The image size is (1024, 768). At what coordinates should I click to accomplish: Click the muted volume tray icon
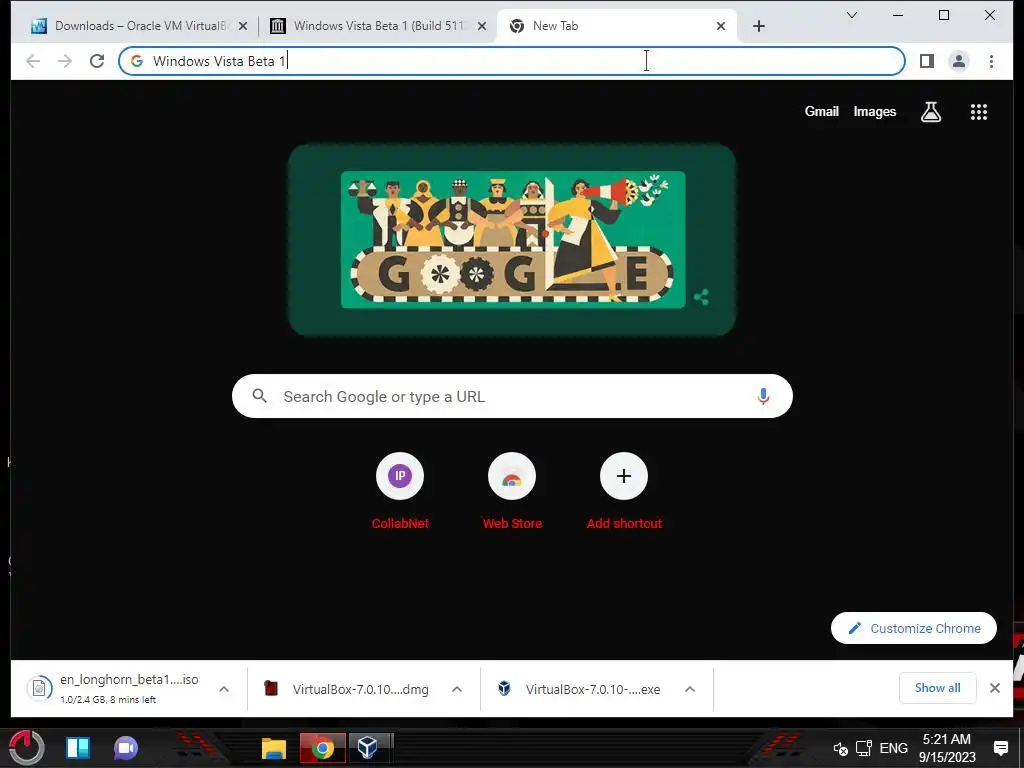pyautogui.click(x=840, y=748)
